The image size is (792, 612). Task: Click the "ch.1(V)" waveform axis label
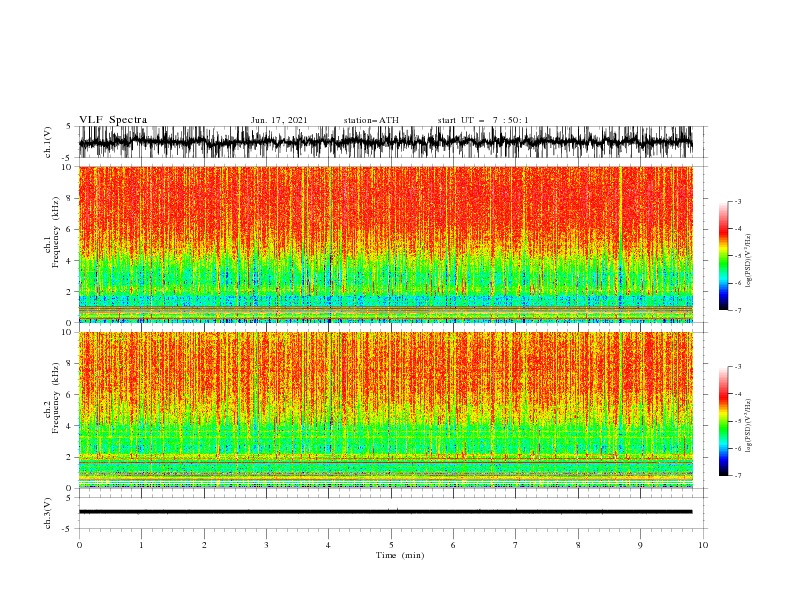coord(48,142)
